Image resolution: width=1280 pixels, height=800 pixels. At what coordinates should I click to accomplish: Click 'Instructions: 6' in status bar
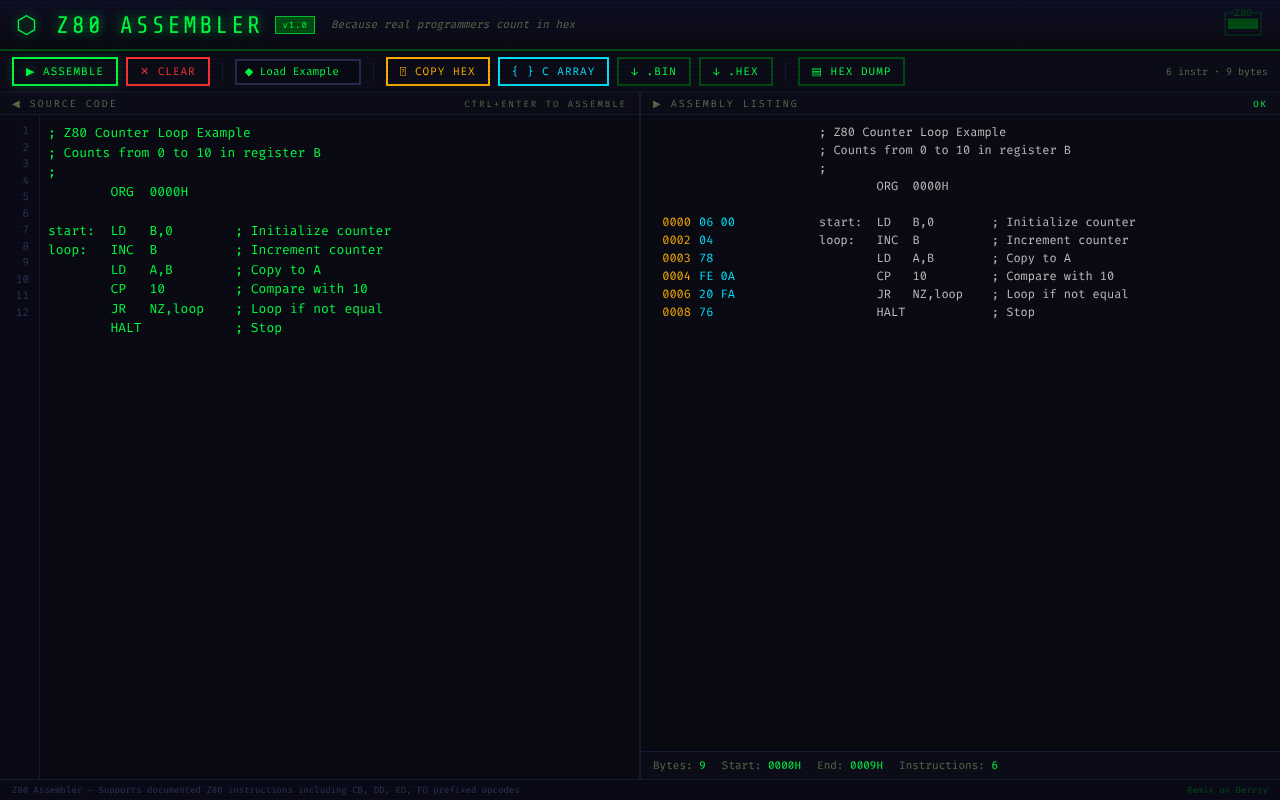[x=948, y=766]
